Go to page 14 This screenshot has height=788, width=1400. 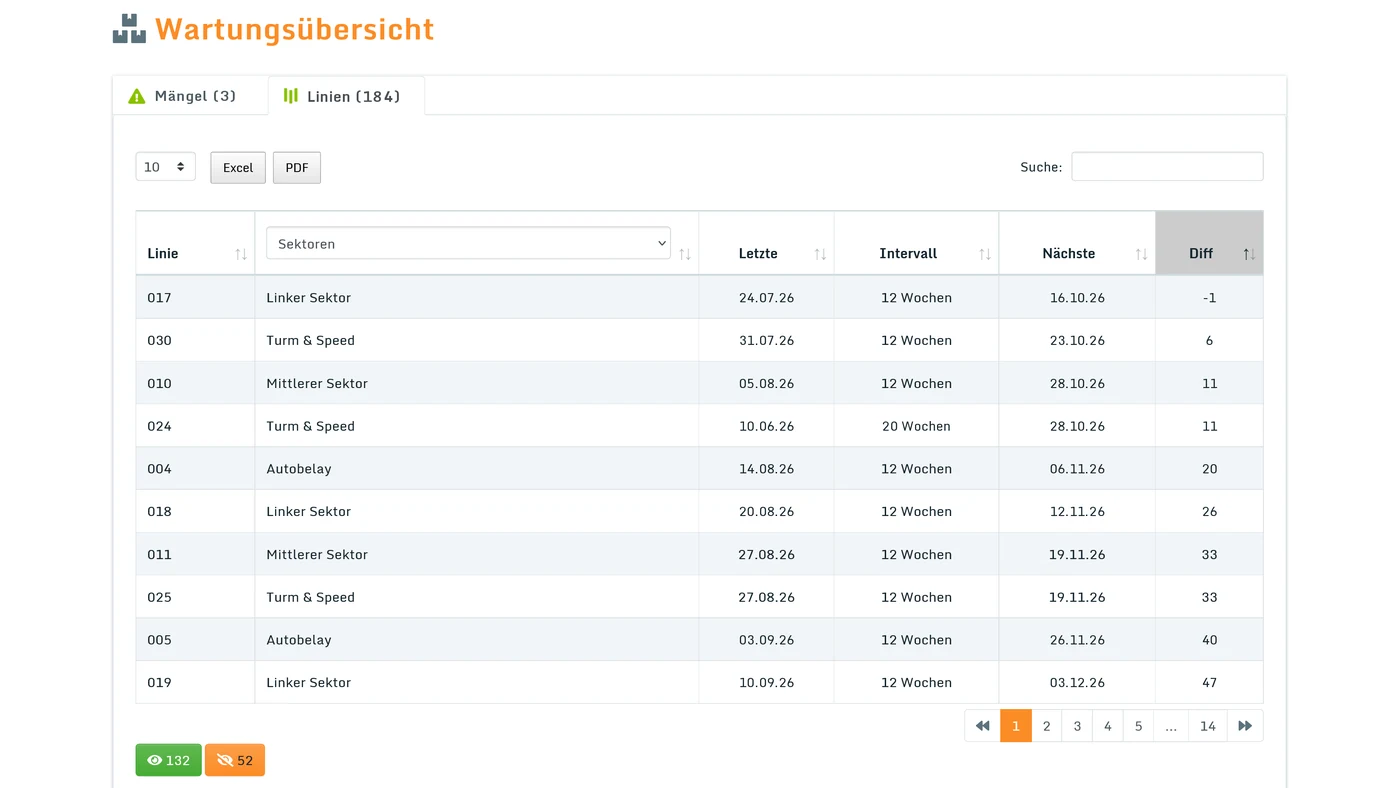coord(1208,726)
